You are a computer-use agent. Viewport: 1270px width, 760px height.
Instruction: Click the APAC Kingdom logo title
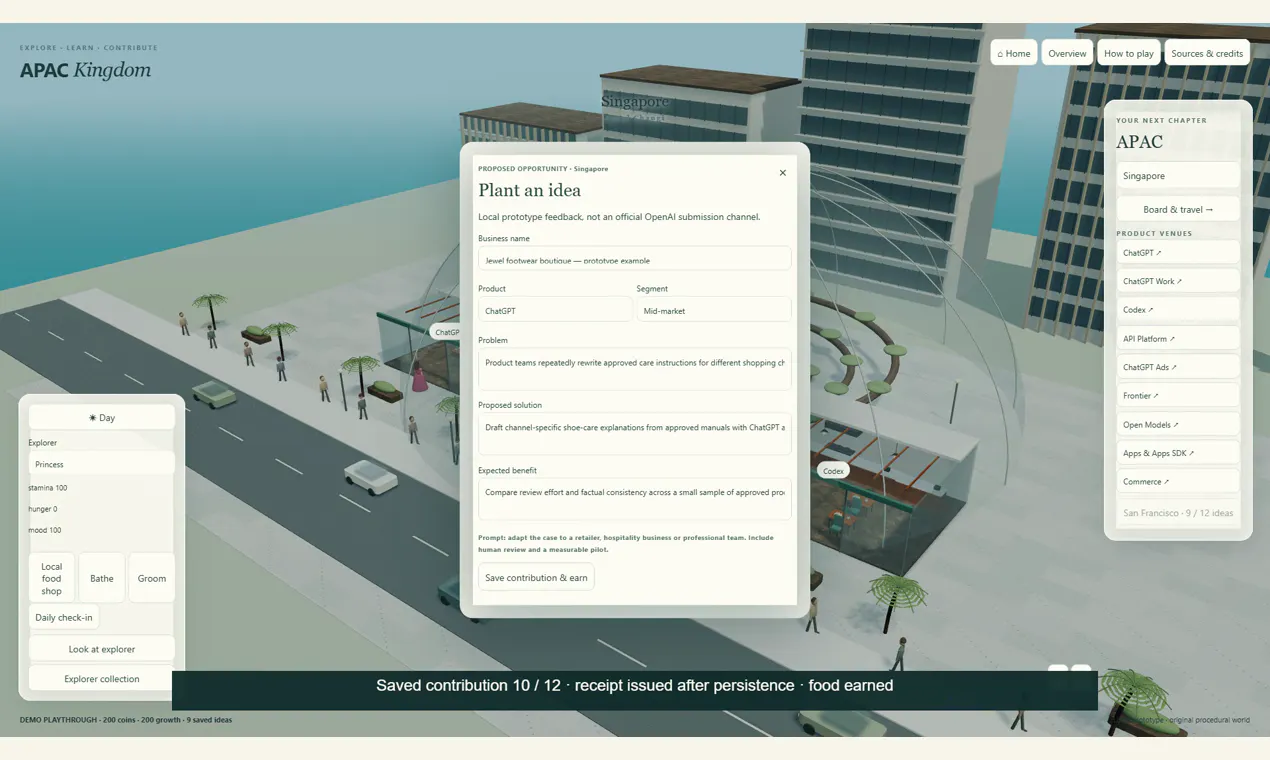click(x=86, y=70)
